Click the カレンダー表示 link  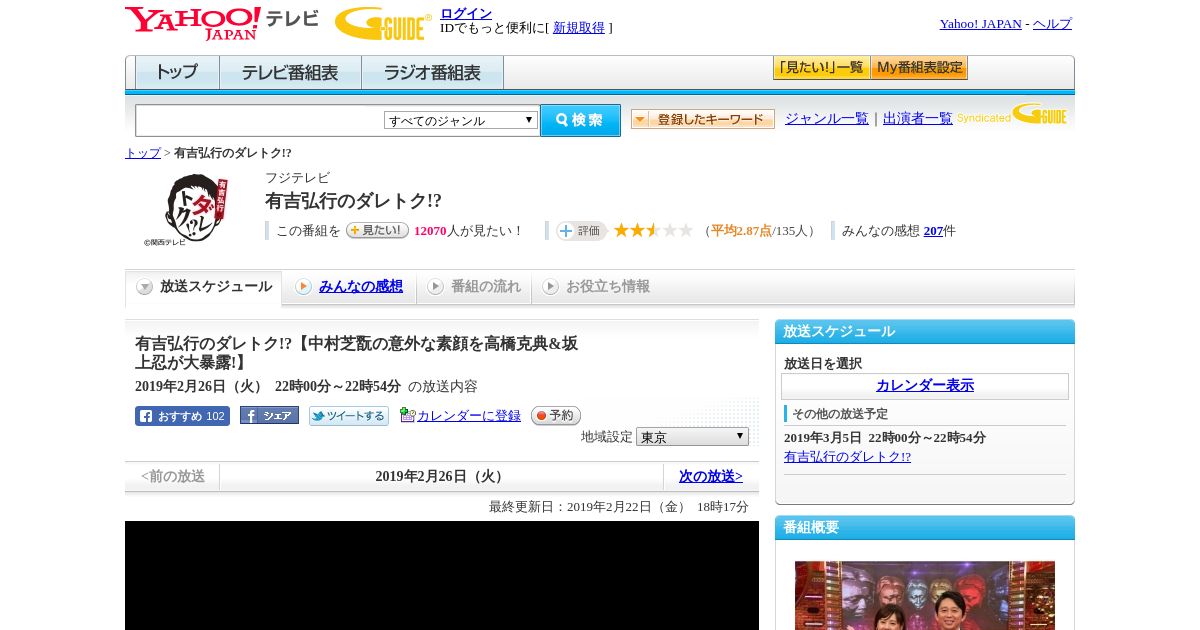tap(925, 386)
